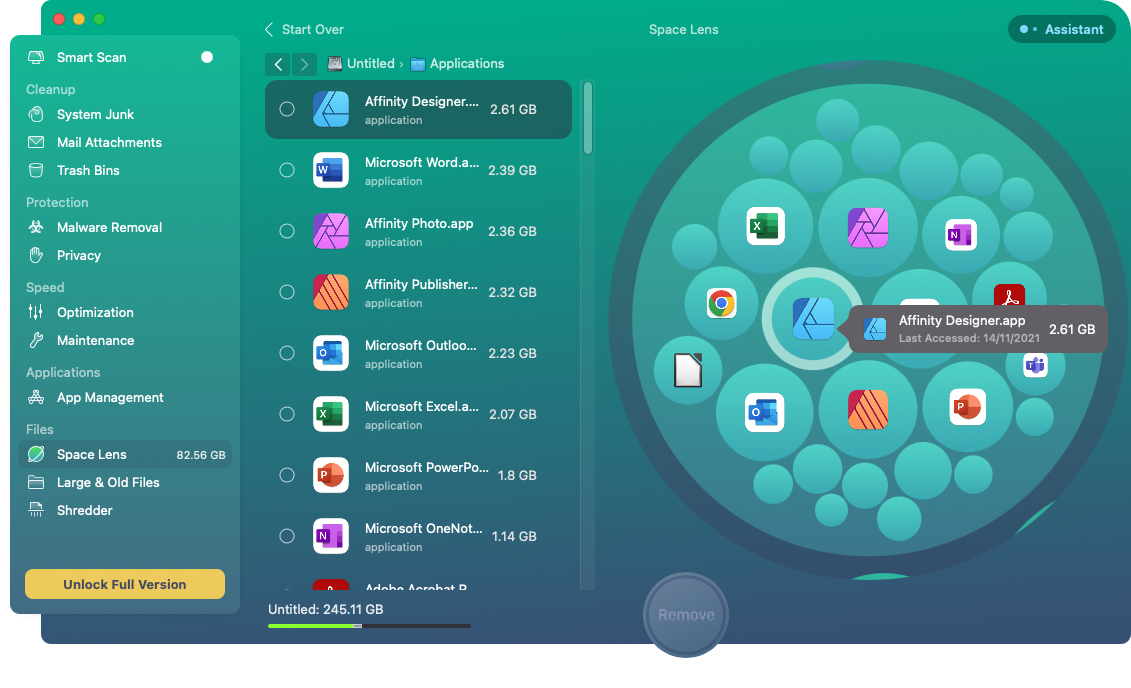The image size is (1131, 688).
Task: Click the App Management icon
Action: (x=35, y=397)
